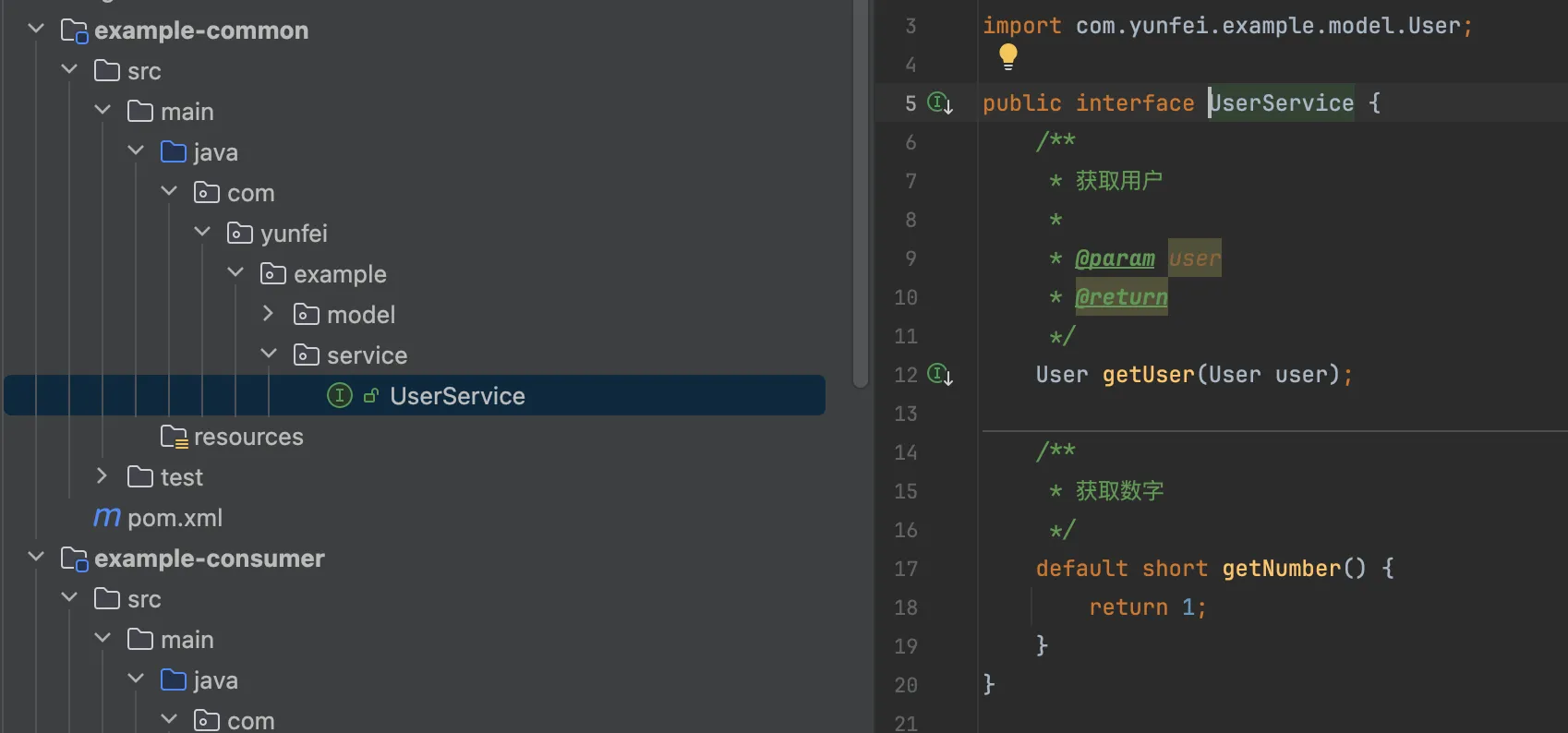Click the Maven icon of pom.xml
Screen dimensions: 1568x733
coord(107,517)
